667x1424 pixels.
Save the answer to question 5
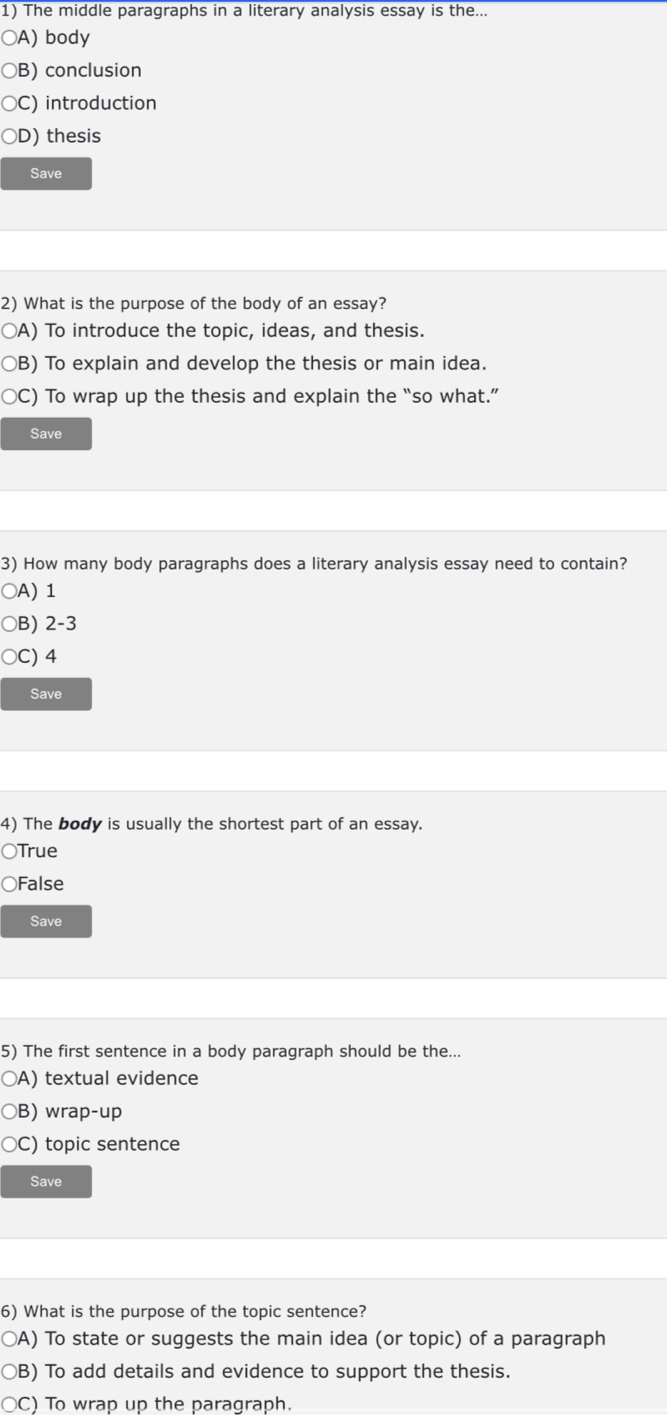click(x=46, y=1181)
